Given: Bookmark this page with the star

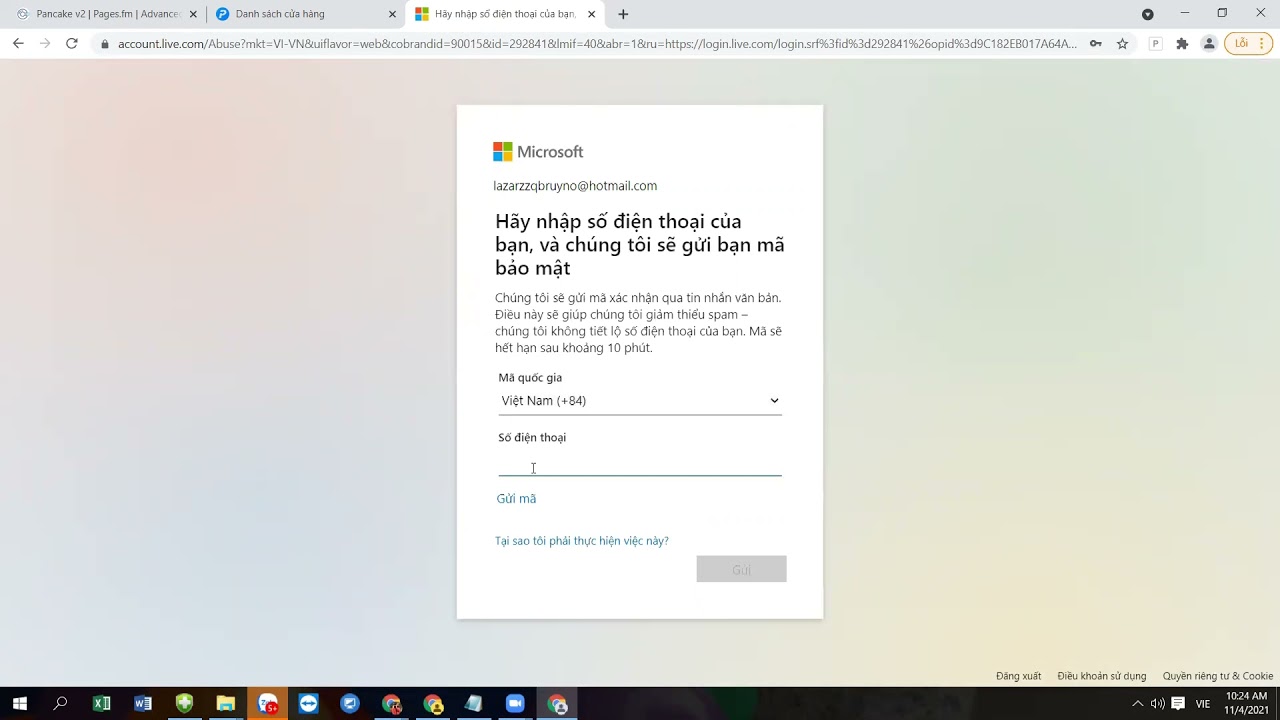Looking at the screenshot, I should (x=1123, y=44).
